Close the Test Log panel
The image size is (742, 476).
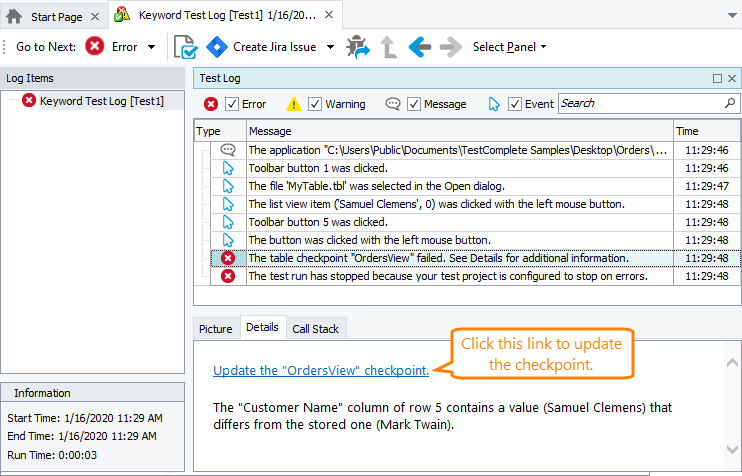click(x=731, y=78)
